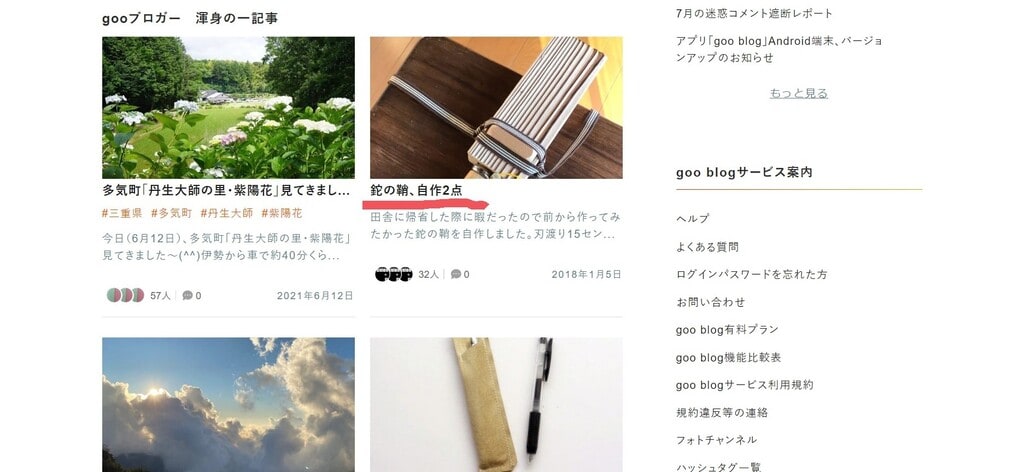Open よくある質問 in the sidebar
1024x472 pixels.
pos(707,247)
